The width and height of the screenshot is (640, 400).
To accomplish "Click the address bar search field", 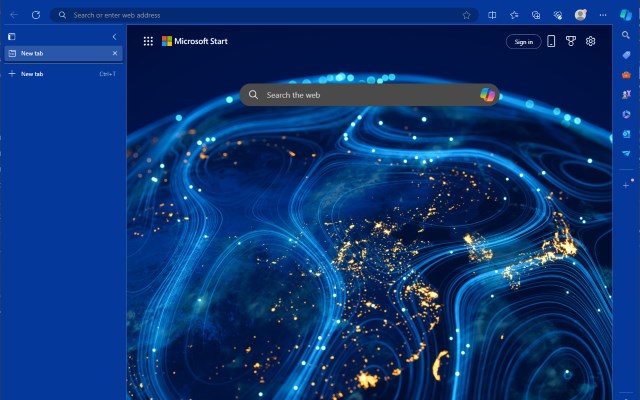I will [x=263, y=15].
